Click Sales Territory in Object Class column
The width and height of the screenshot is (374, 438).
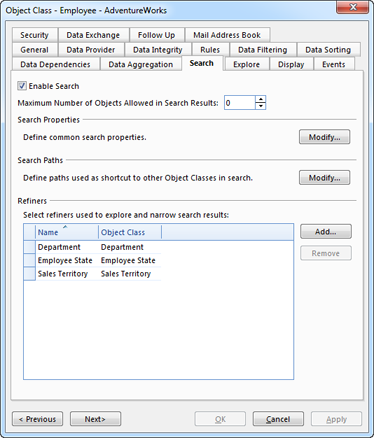click(126, 274)
